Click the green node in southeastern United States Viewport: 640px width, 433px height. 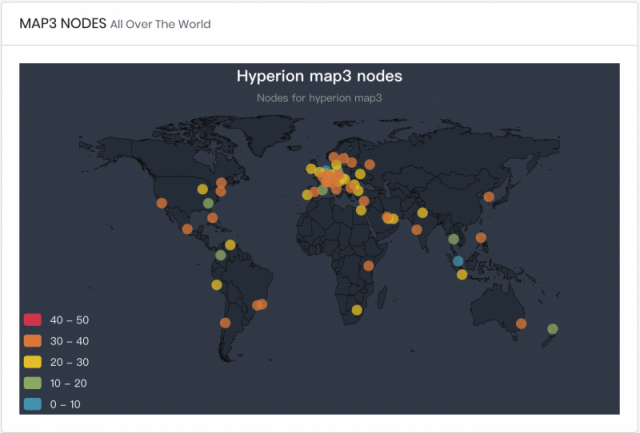coord(208,203)
